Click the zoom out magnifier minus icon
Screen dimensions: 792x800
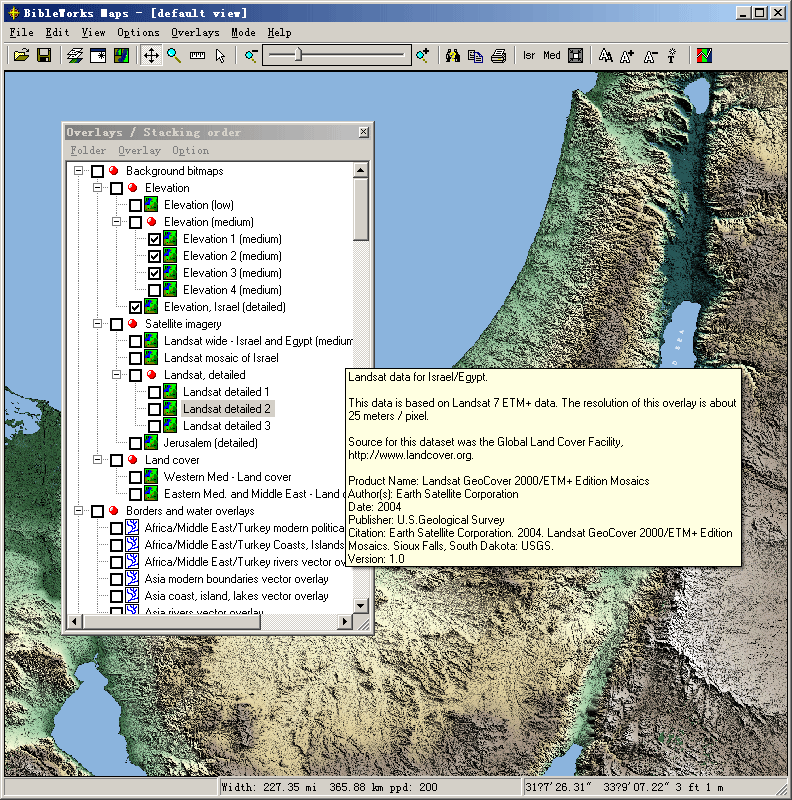click(251, 55)
